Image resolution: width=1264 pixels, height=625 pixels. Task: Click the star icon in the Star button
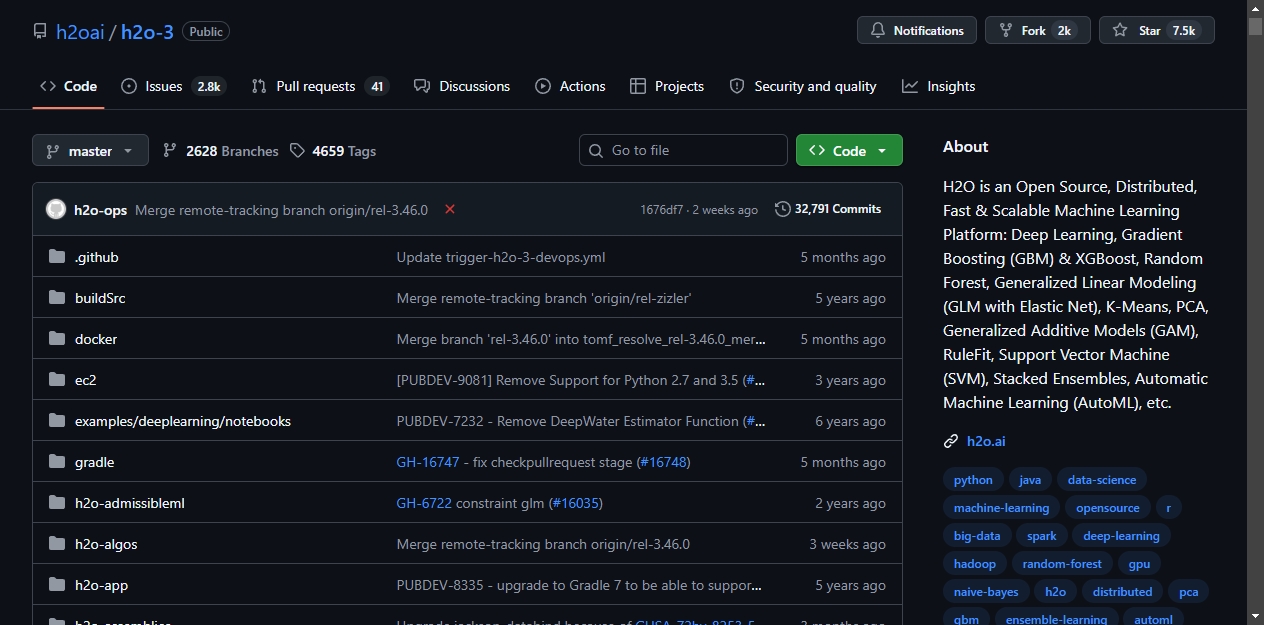pyautogui.click(x=1120, y=31)
